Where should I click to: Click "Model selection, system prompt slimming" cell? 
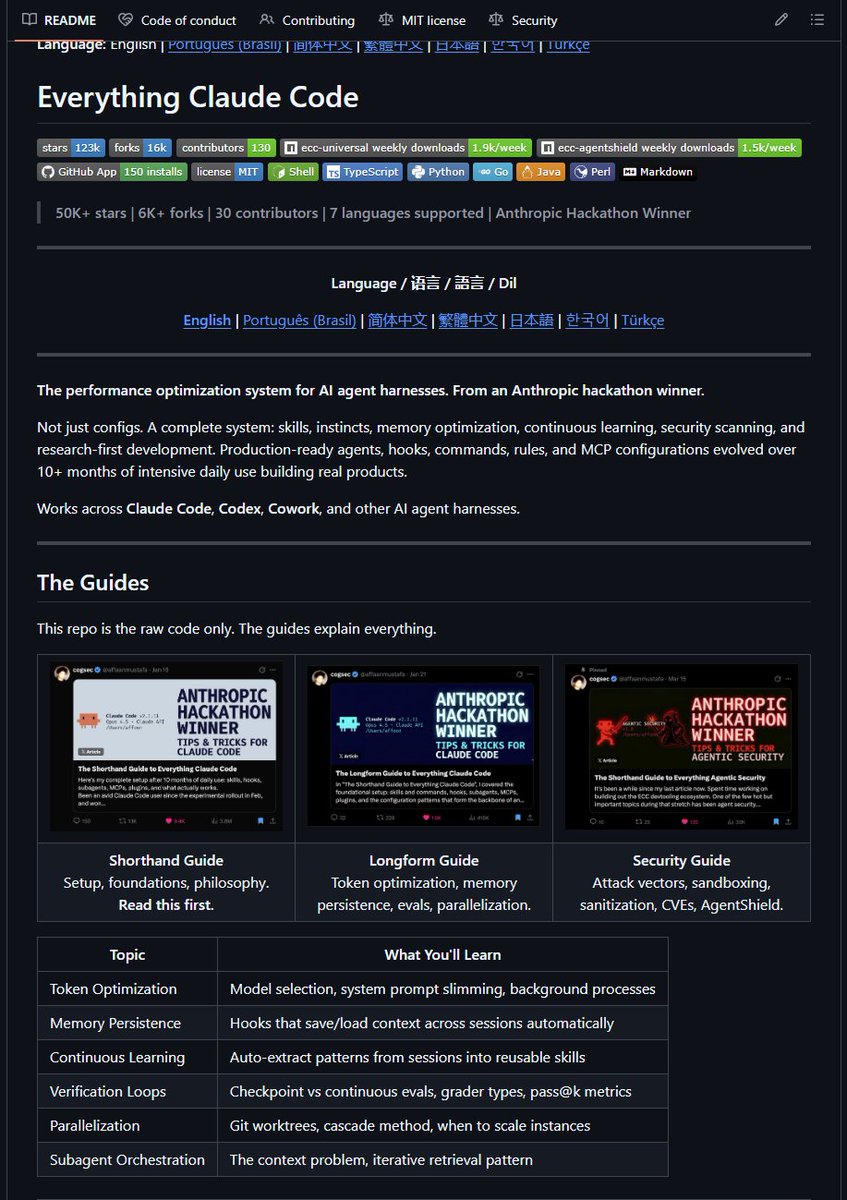pyautogui.click(x=443, y=989)
